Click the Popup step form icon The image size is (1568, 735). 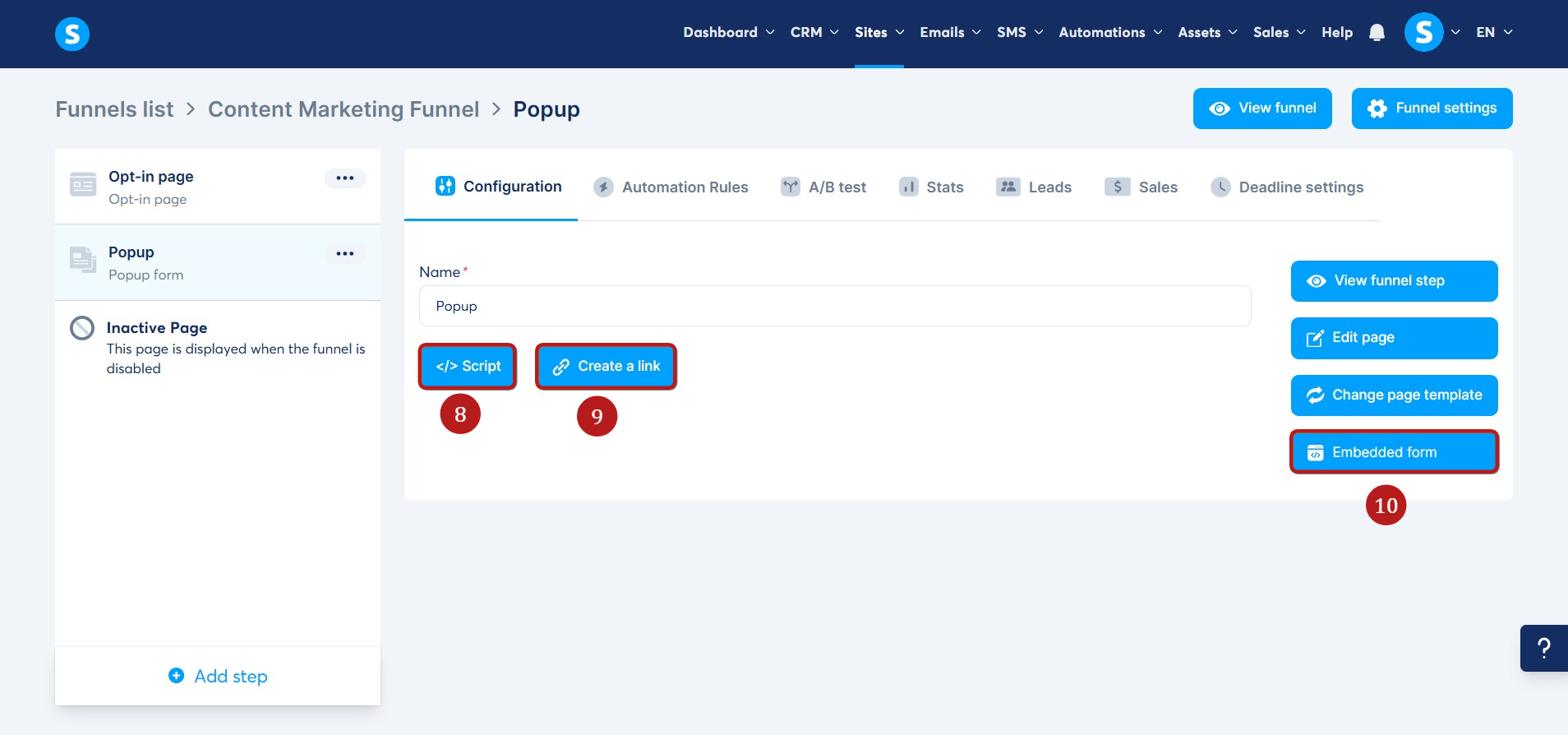(83, 260)
